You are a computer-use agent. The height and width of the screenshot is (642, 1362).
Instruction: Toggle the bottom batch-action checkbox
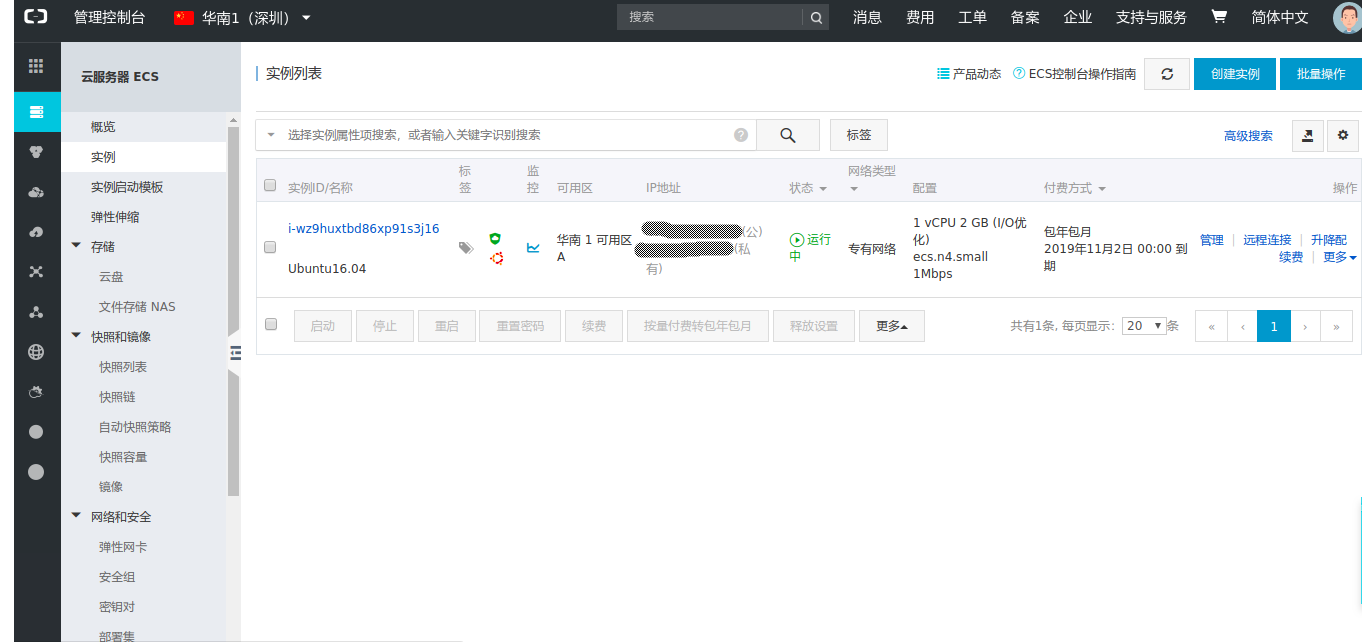270,325
